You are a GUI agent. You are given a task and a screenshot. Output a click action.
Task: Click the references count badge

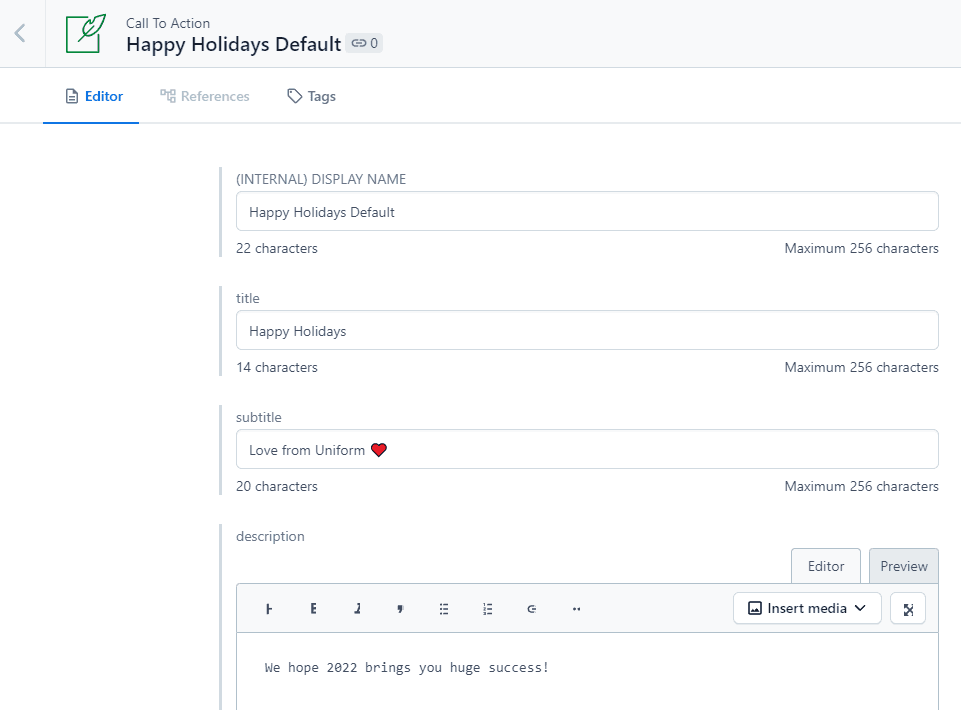point(365,43)
